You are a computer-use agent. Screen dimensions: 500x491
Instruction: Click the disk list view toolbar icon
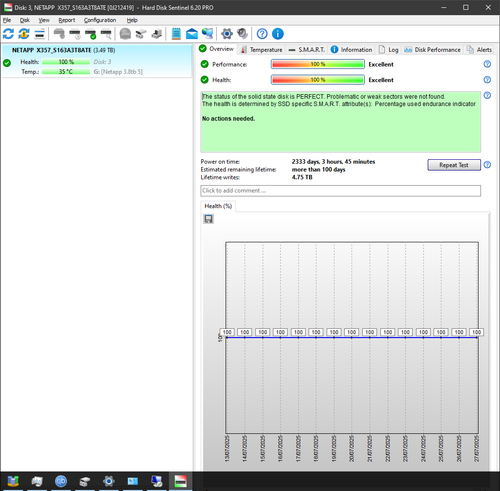coord(40,34)
